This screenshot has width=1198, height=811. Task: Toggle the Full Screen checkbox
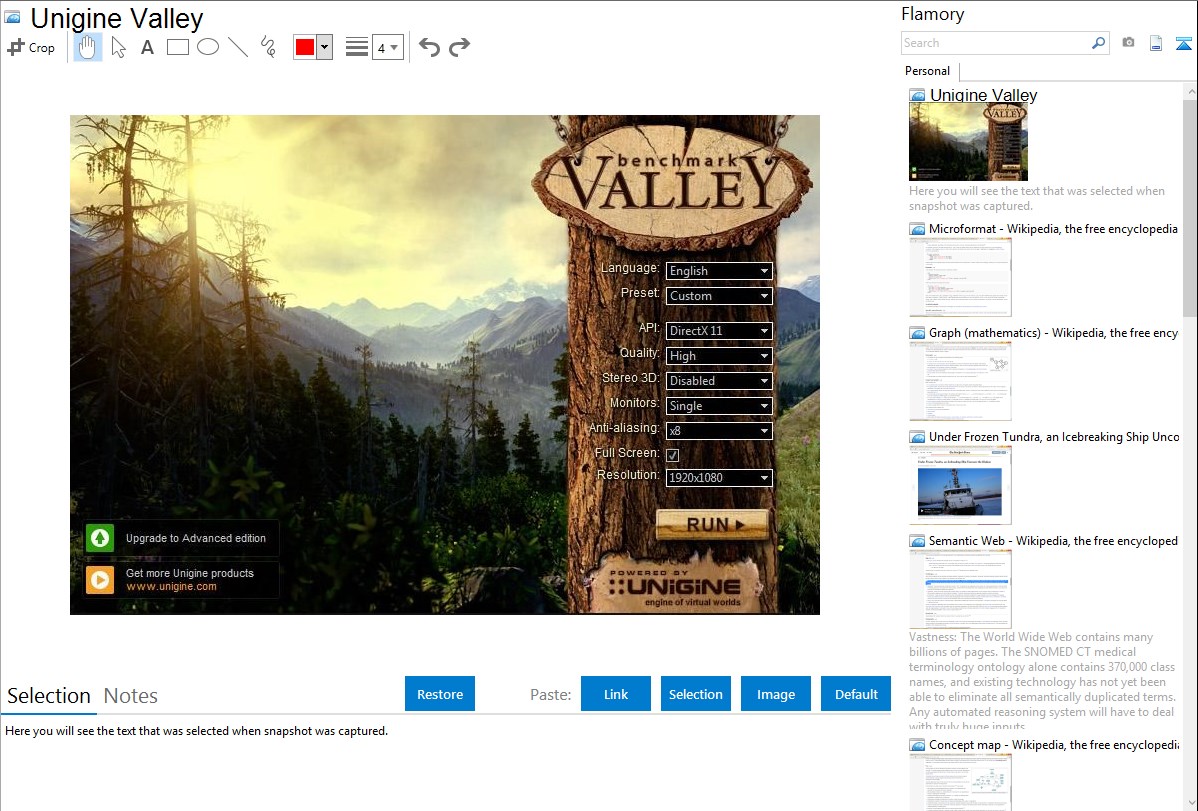(x=672, y=456)
